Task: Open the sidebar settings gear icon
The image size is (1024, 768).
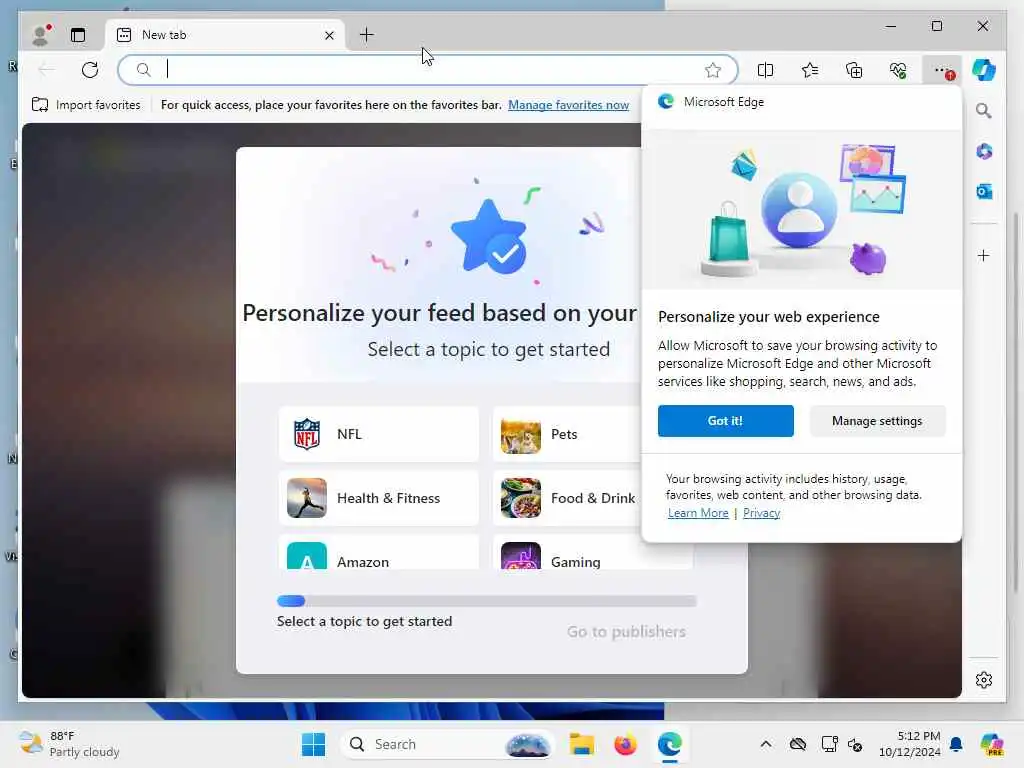Action: pyautogui.click(x=984, y=680)
